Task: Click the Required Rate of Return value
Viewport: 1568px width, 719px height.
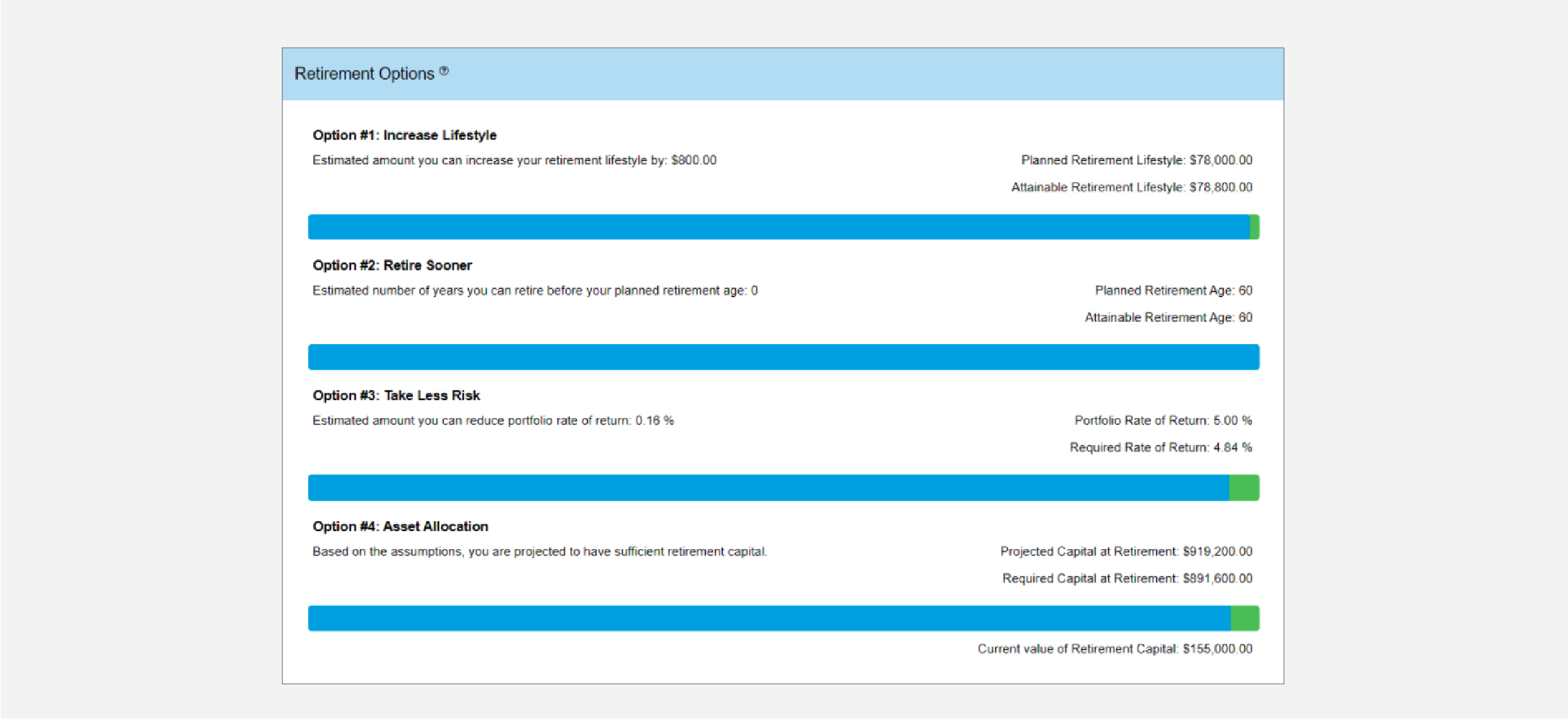Action: [1232, 448]
